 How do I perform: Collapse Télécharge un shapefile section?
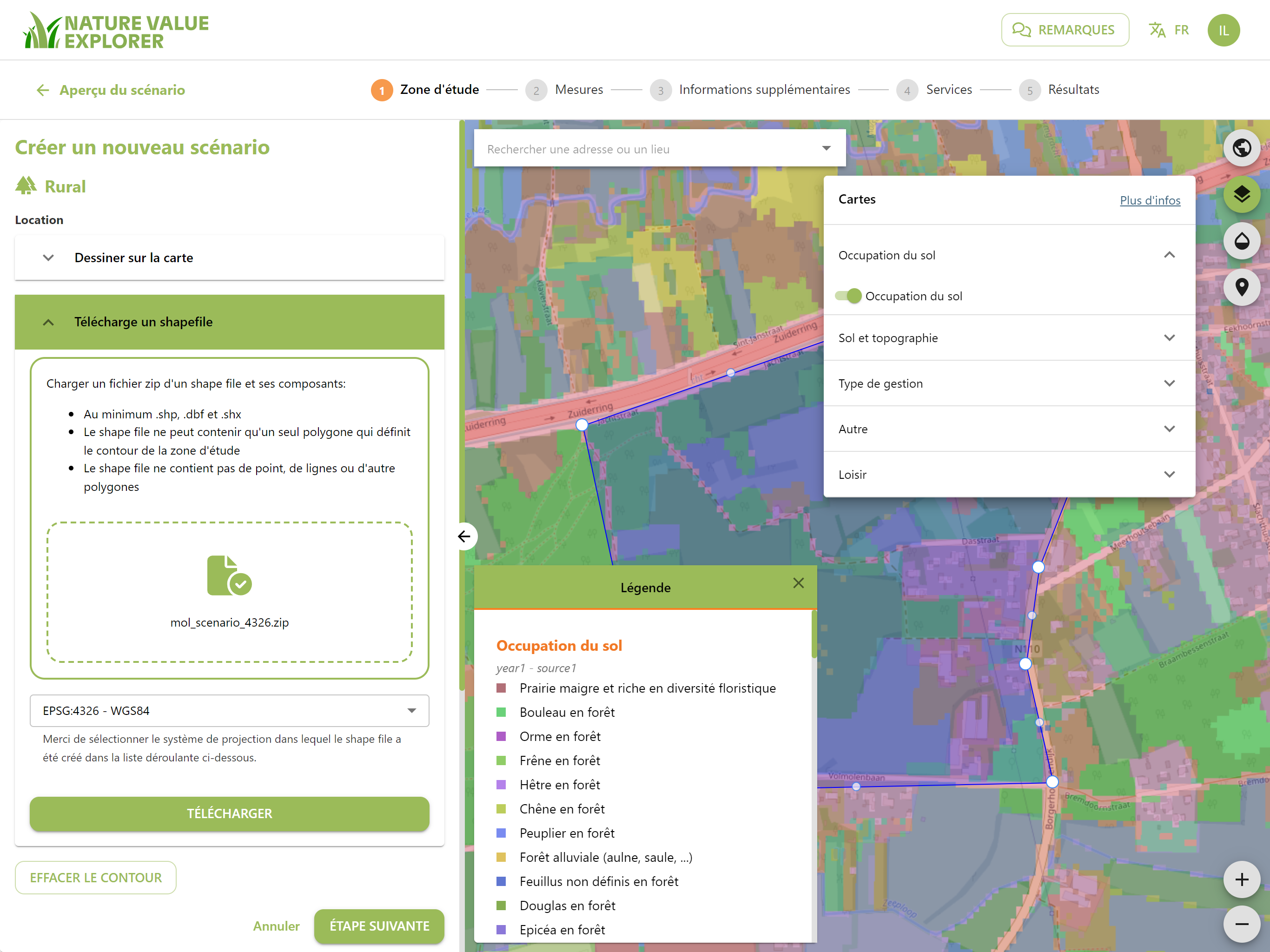(229, 322)
